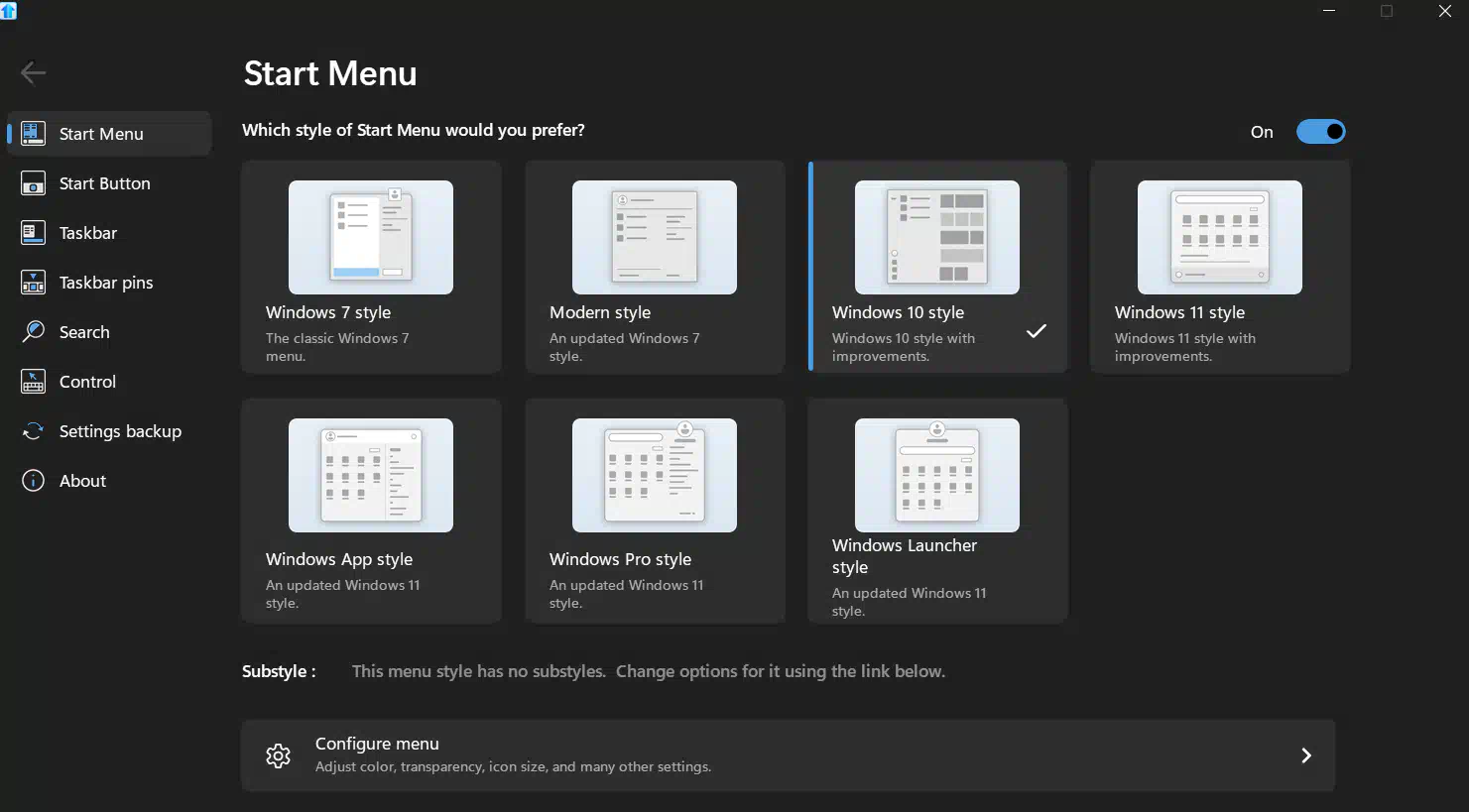Viewport: 1469px width, 812px height.
Task: Click the 'Substyle :' label
Action: tap(279, 671)
